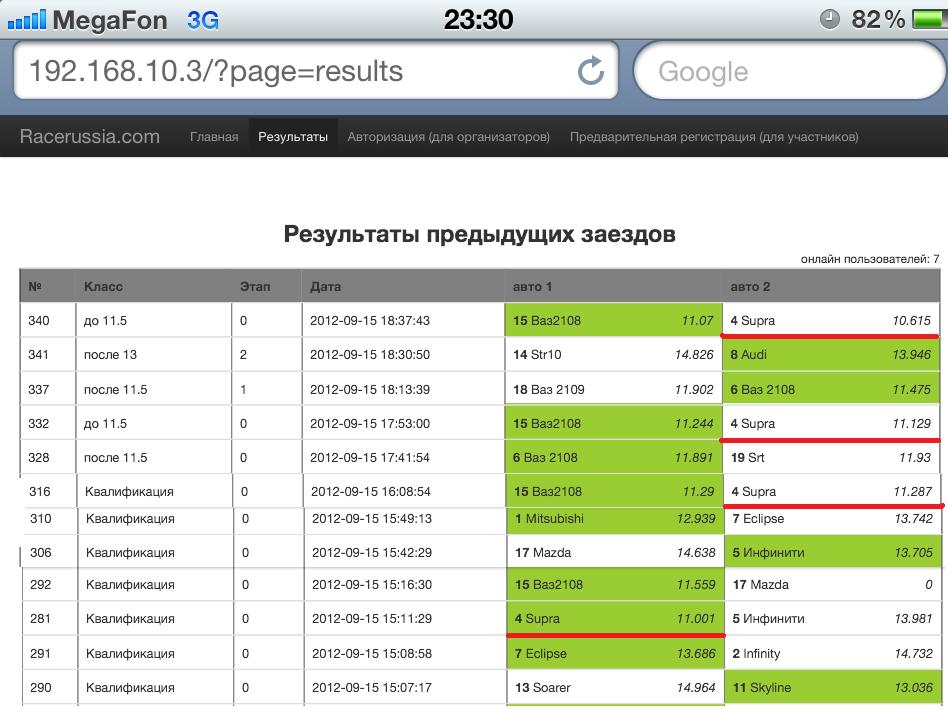Select the Результаты navigation tab
The image size is (948, 709).
click(293, 137)
